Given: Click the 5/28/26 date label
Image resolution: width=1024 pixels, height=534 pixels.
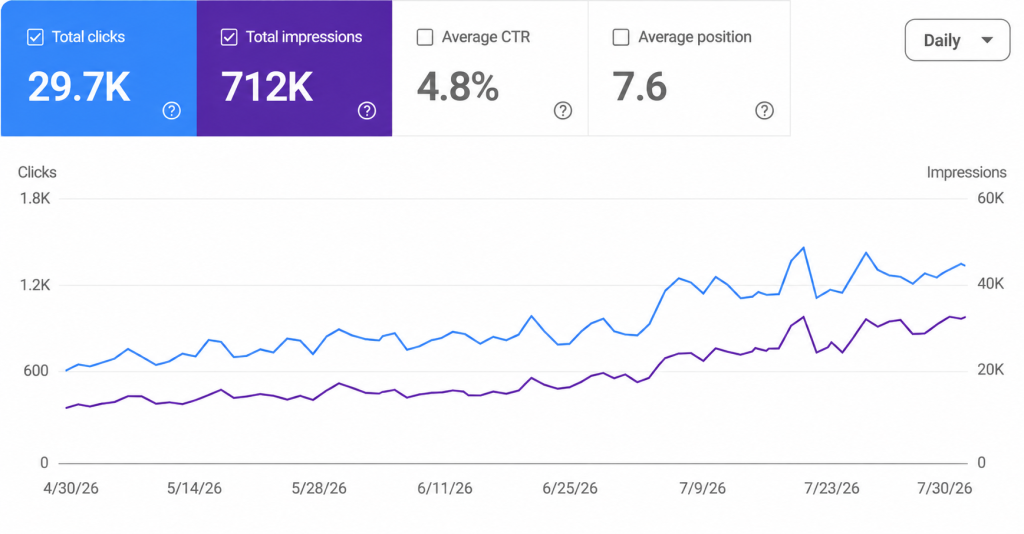Looking at the screenshot, I should (x=319, y=488).
